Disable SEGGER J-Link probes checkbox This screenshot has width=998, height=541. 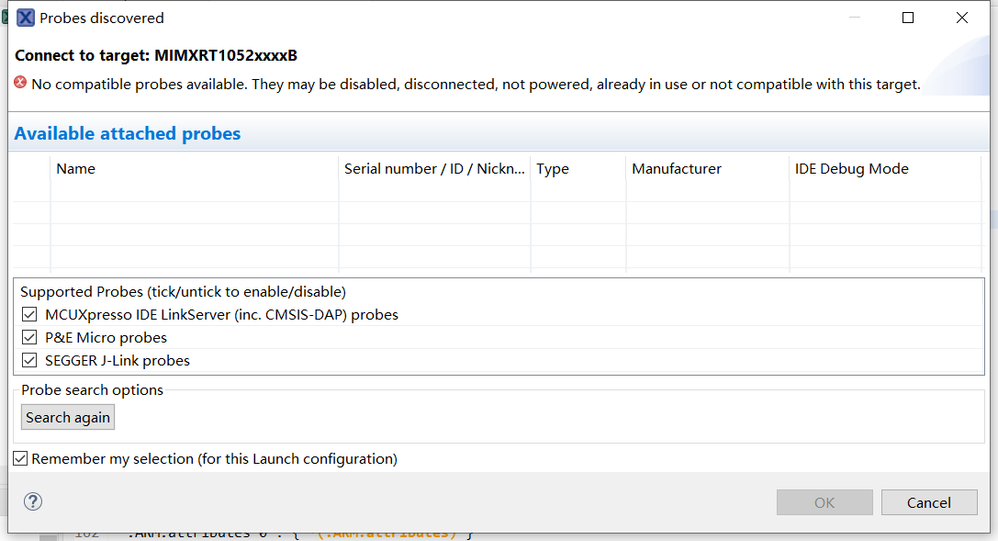(x=30, y=360)
